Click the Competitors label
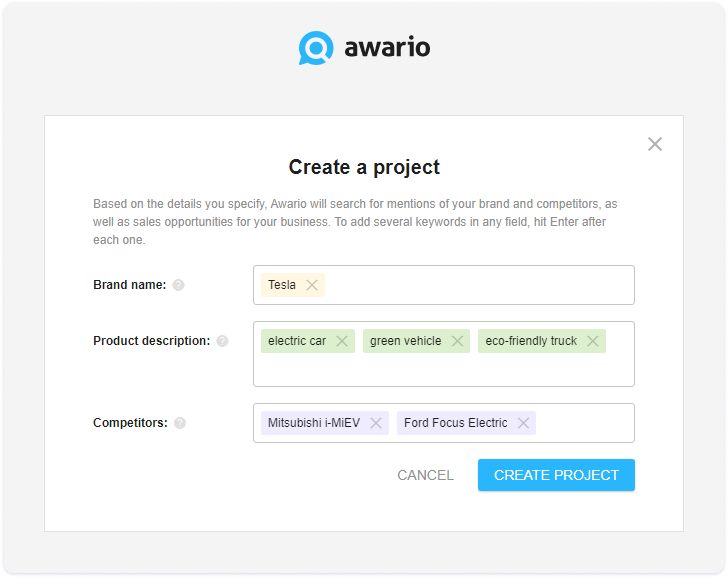 tap(130, 423)
